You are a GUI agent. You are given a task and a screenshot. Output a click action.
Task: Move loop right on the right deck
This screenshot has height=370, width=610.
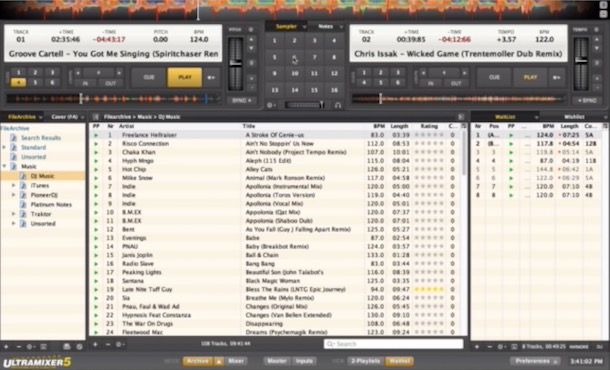coord(464,73)
